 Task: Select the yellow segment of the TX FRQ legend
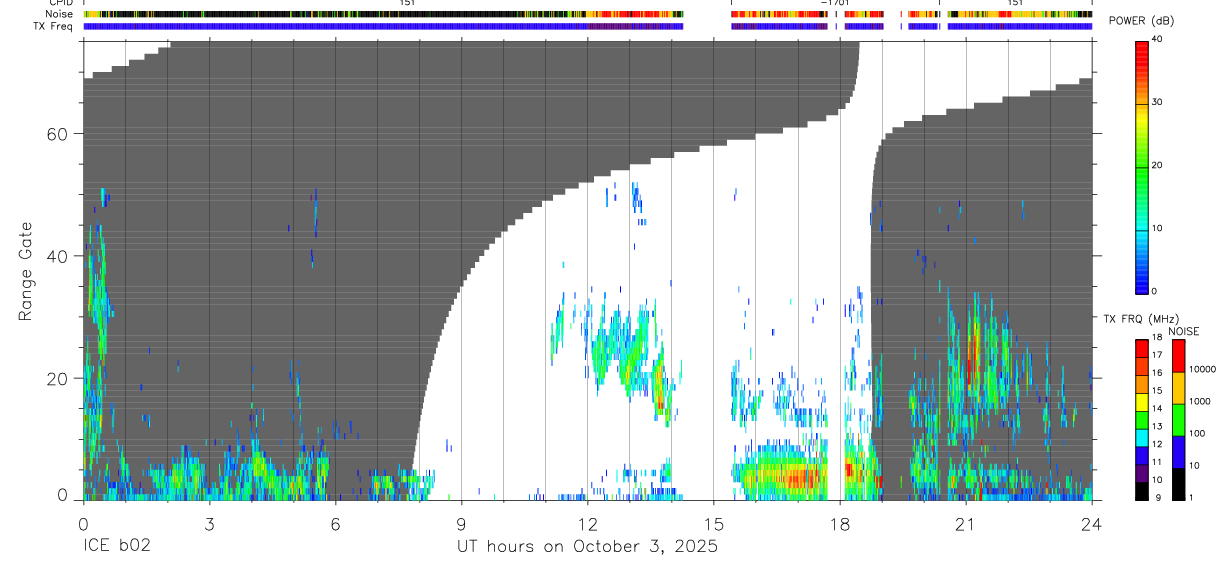coord(1142,402)
